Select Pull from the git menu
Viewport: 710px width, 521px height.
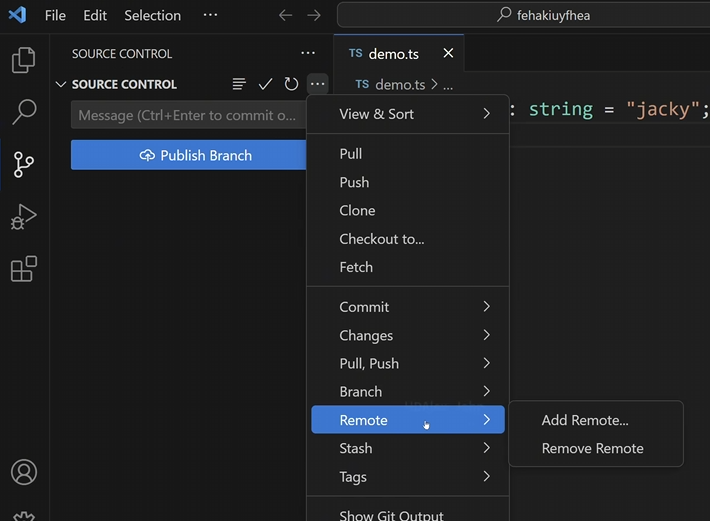(x=351, y=154)
